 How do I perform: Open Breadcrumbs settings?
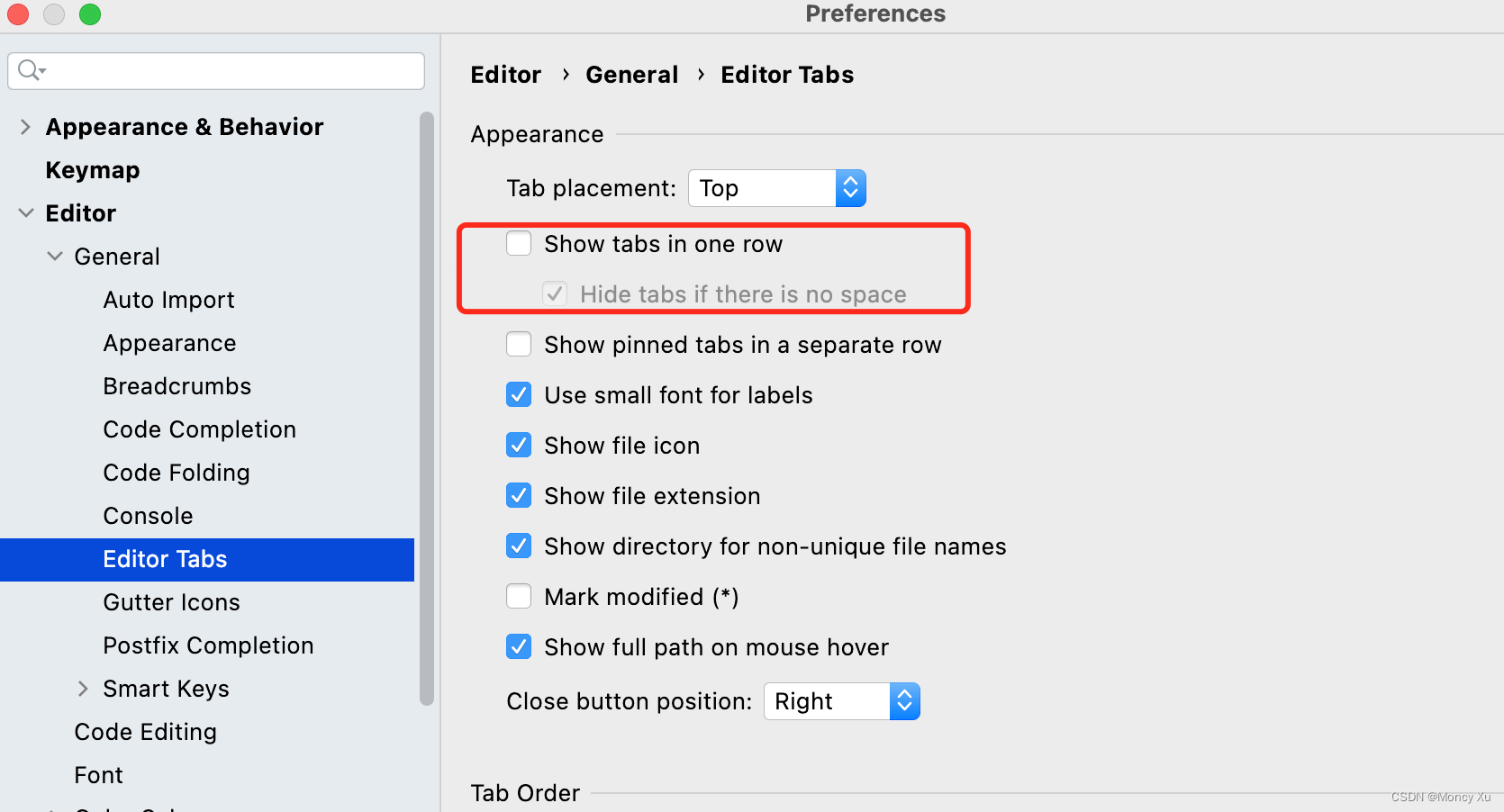[177, 386]
